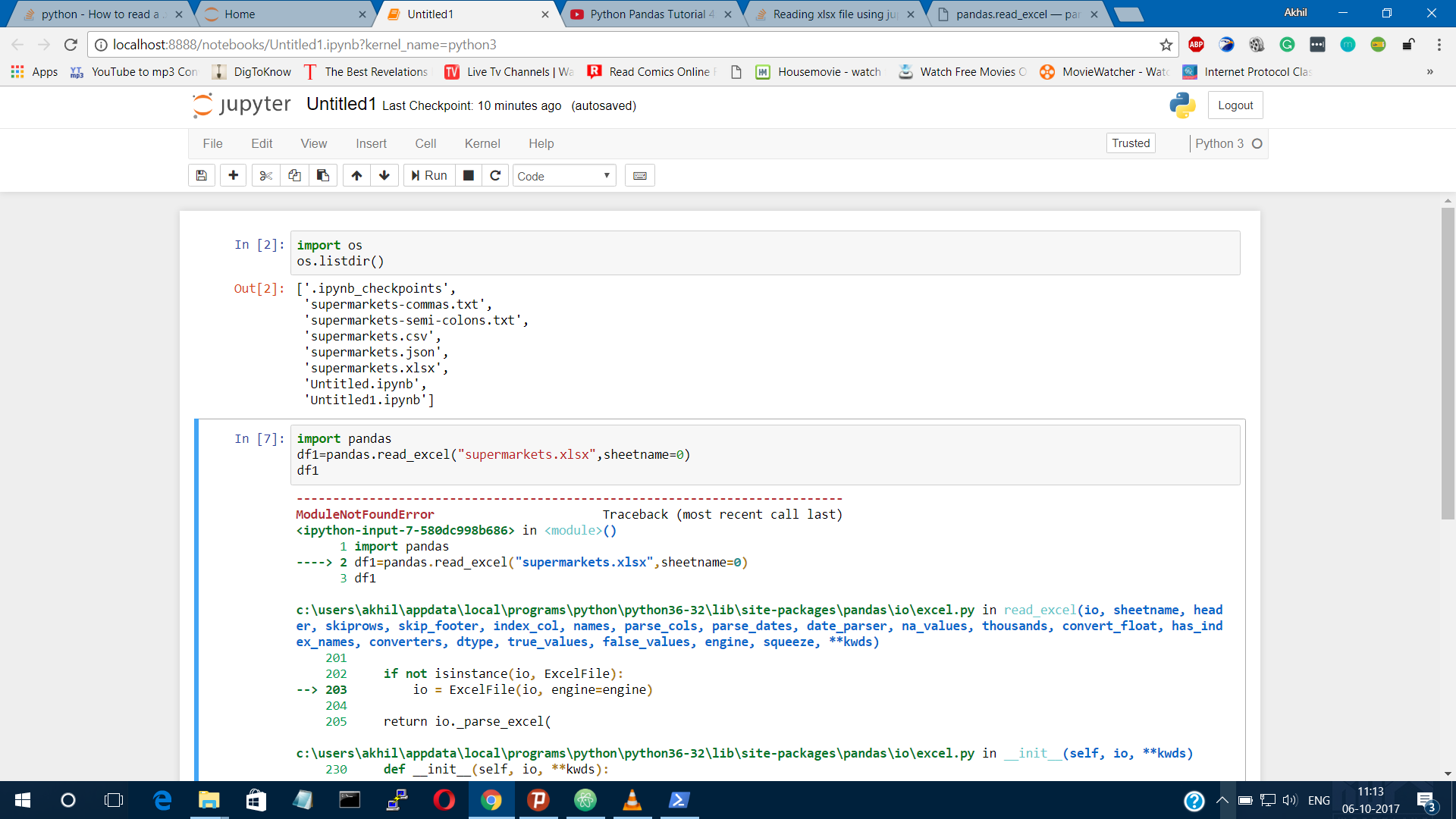Copy selected cells icon
Screen dimensions: 1456x819
pos(294,176)
